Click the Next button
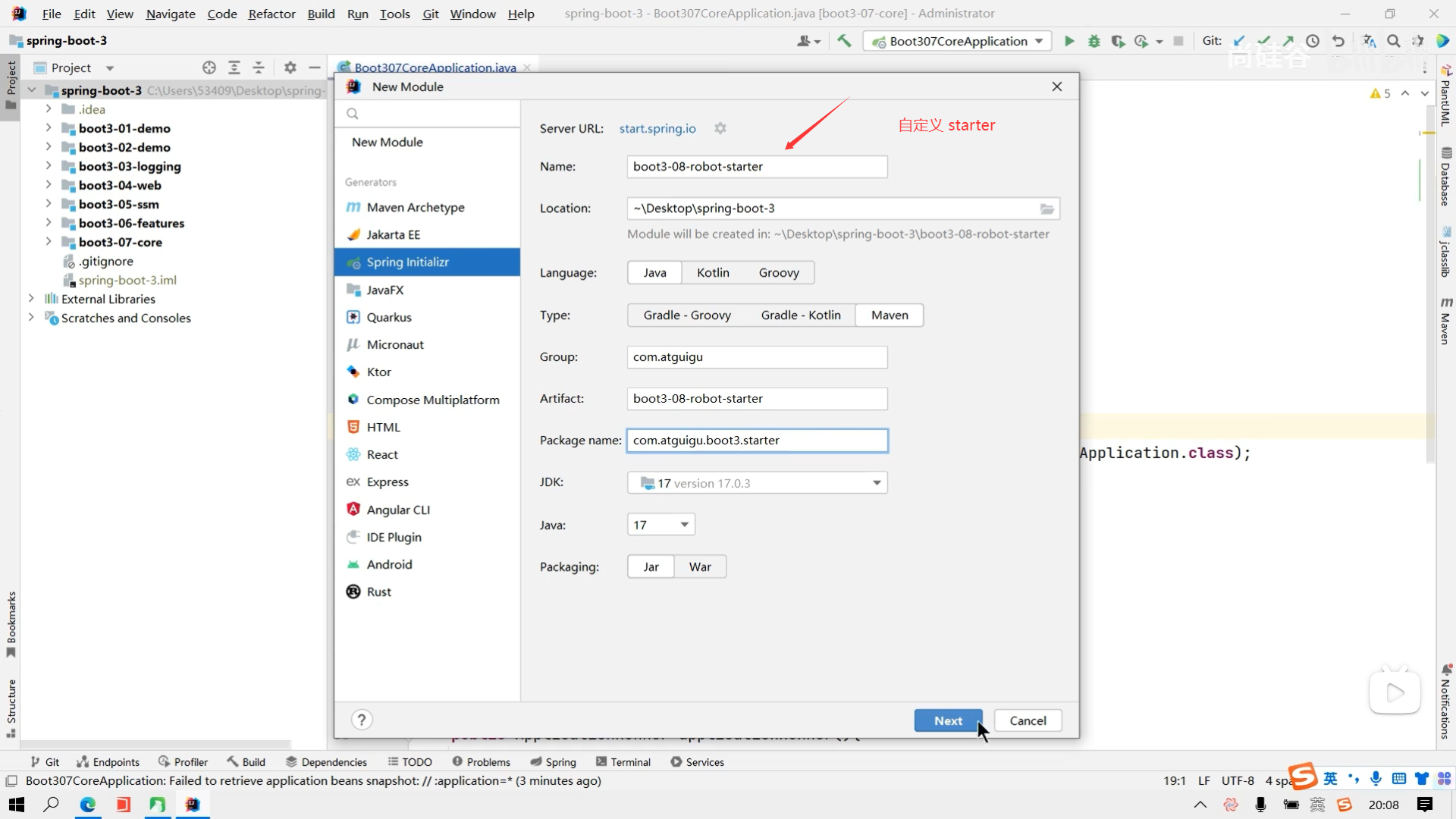Image resolution: width=1456 pixels, height=819 pixels. coord(948,720)
